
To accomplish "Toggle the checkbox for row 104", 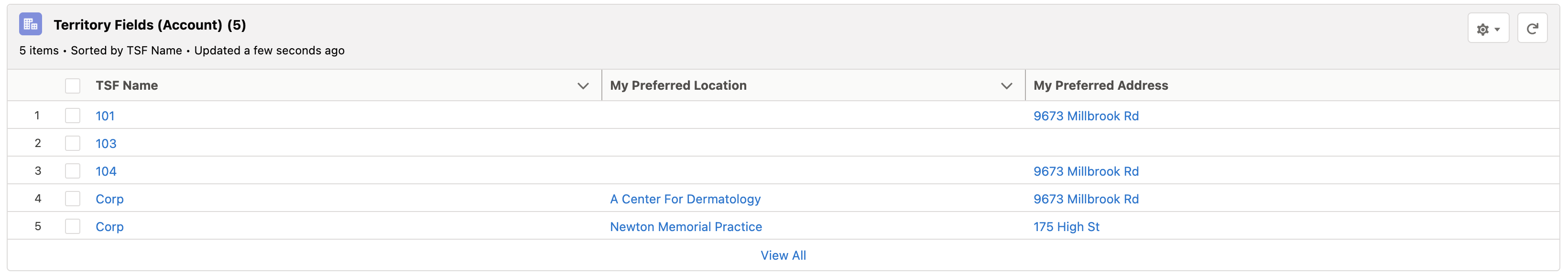I will [x=73, y=171].
